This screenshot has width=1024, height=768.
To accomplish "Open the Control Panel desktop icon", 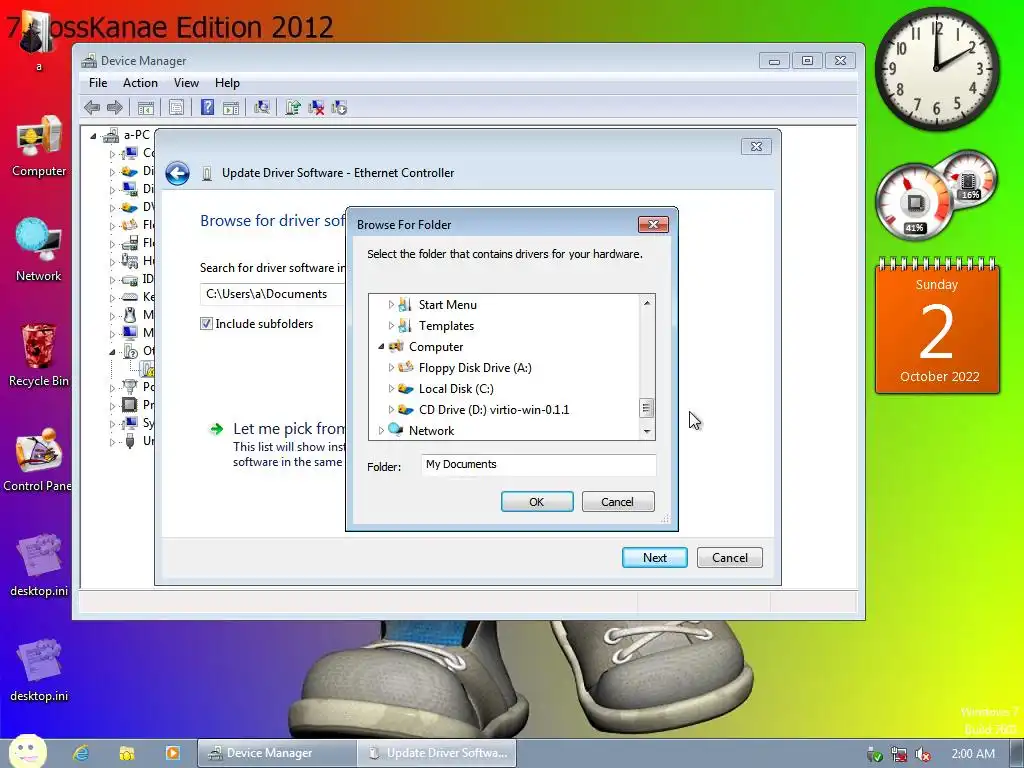I will pyautogui.click(x=38, y=460).
